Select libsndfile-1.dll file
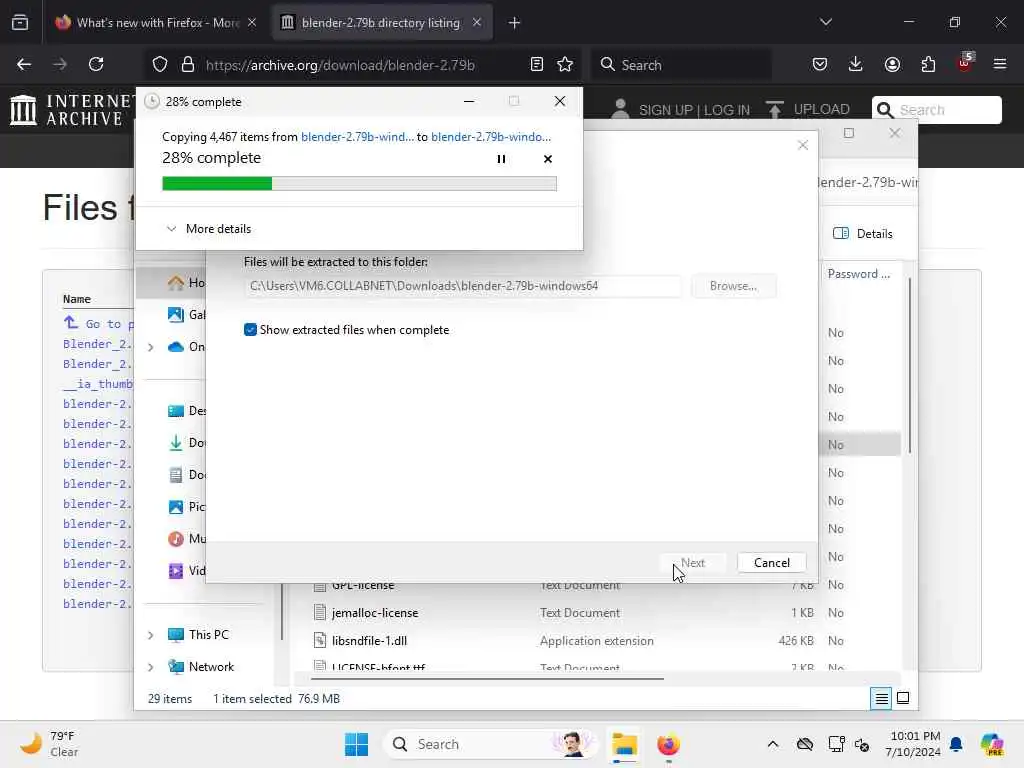This screenshot has width=1024, height=768. (369, 641)
